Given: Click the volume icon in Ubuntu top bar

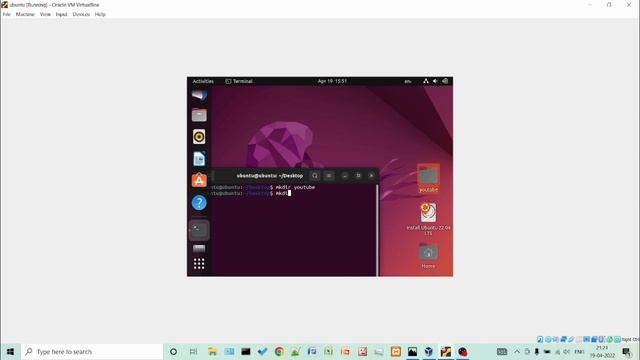Looking at the screenshot, I should (436, 81).
